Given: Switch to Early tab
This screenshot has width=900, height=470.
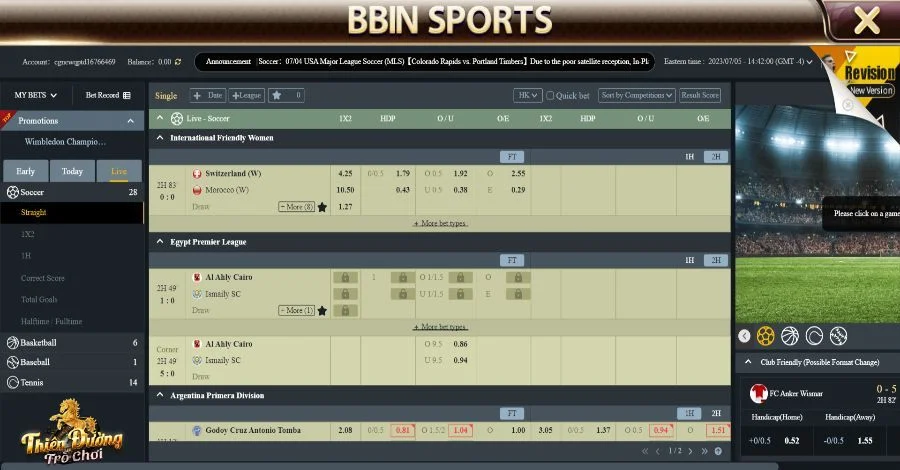Looking at the screenshot, I should point(25,171).
